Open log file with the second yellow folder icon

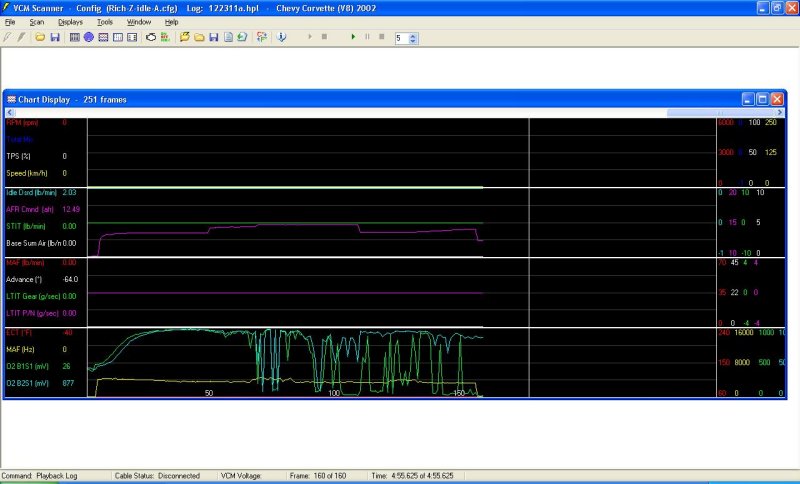[199, 37]
